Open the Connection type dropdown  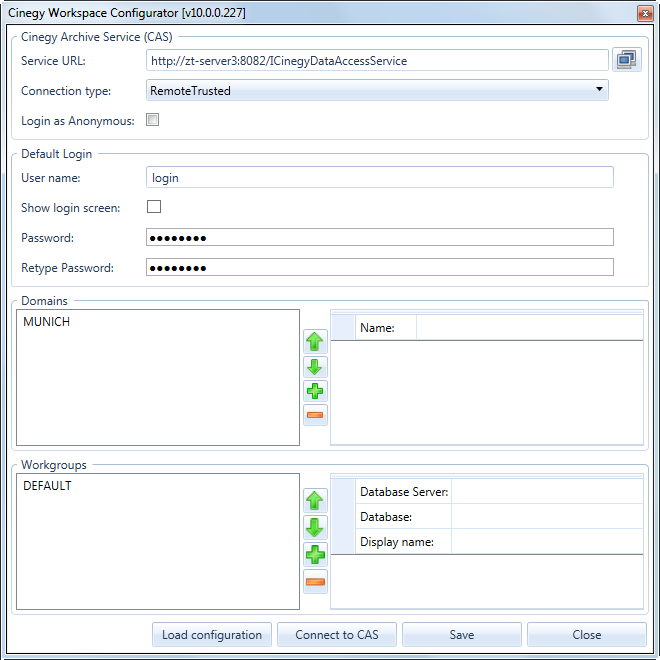tap(377, 90)
